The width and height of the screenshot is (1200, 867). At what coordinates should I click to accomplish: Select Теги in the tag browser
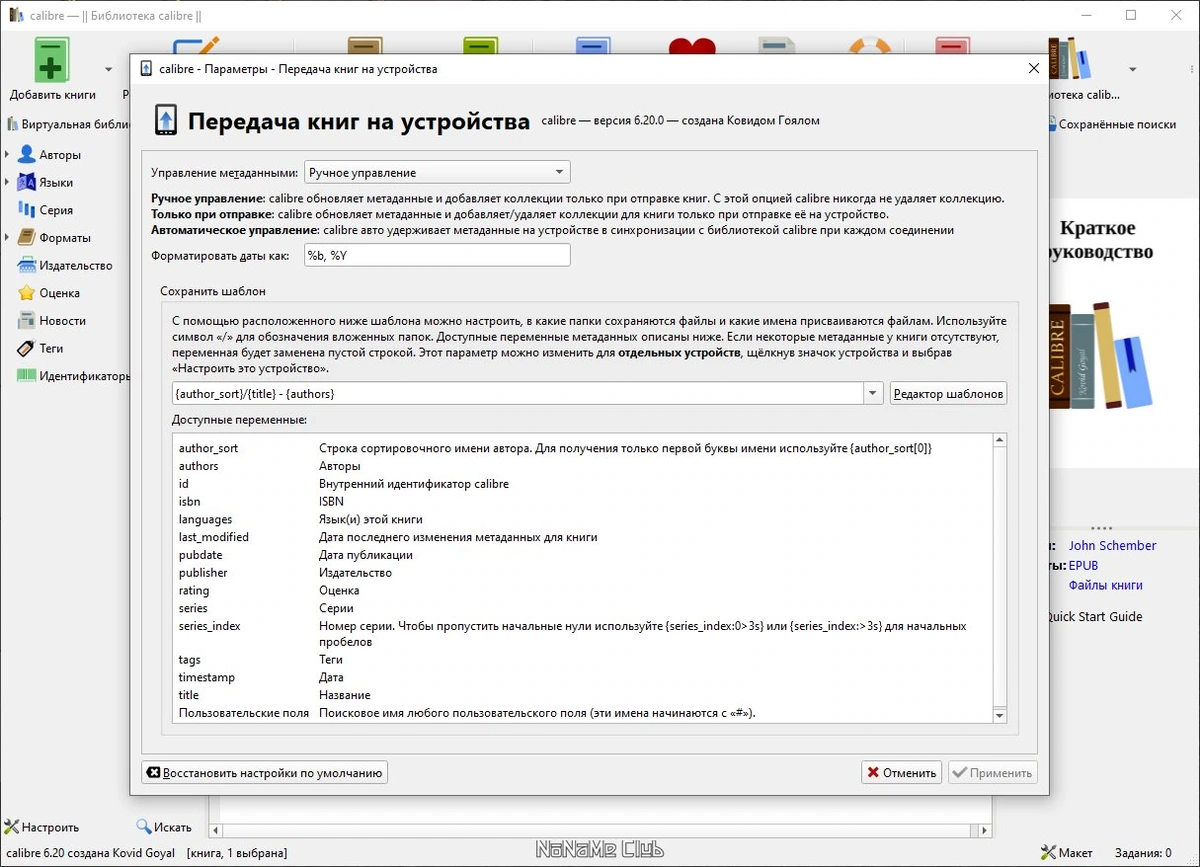coord(51,348)
